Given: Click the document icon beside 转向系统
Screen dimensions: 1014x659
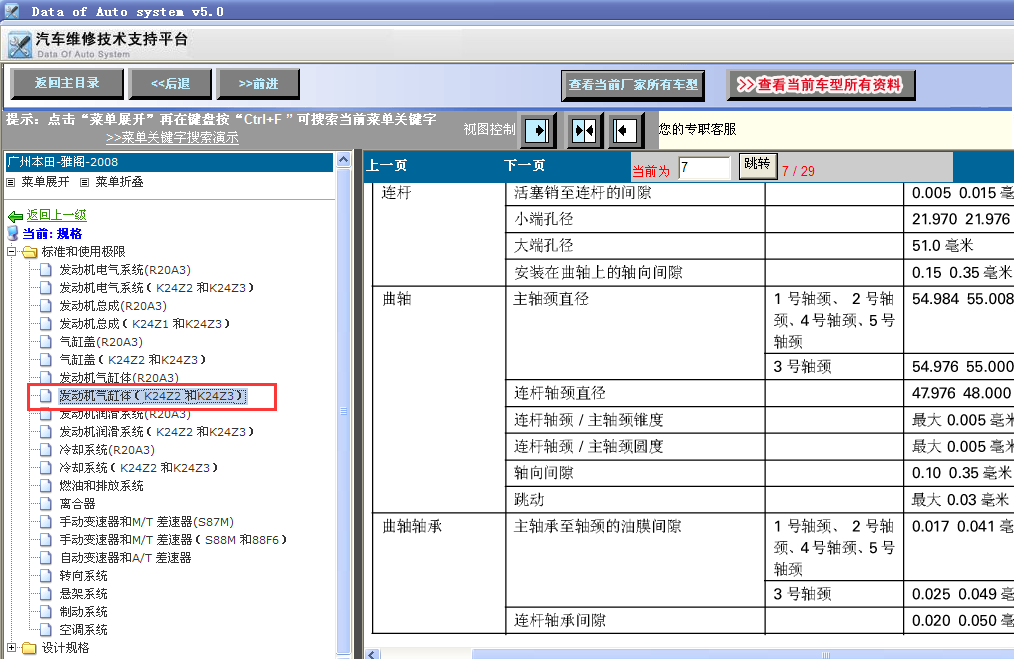Looking at the screenshot, I should click(45, 576).
